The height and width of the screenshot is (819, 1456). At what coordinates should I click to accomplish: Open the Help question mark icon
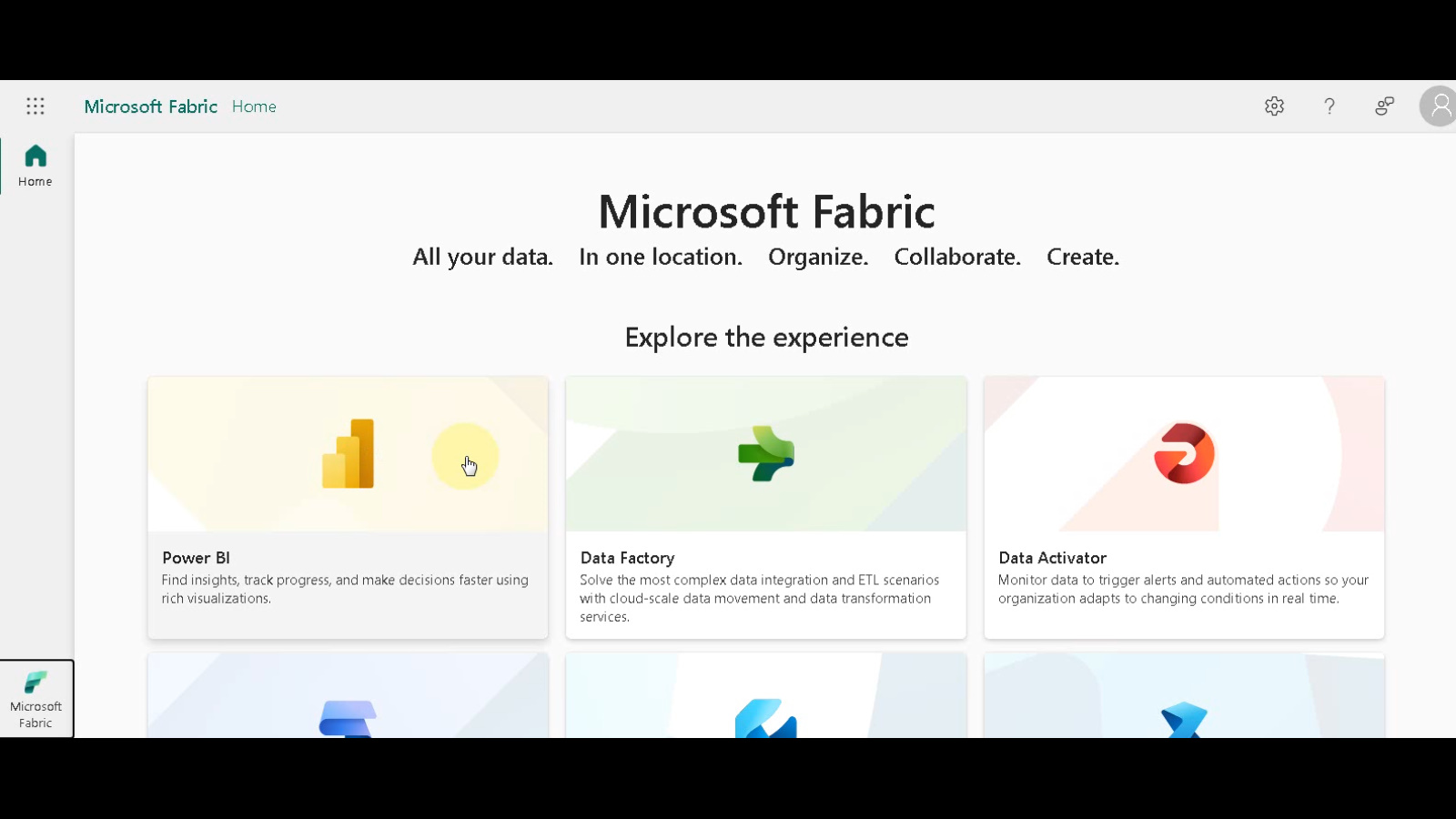point(1329,106)
